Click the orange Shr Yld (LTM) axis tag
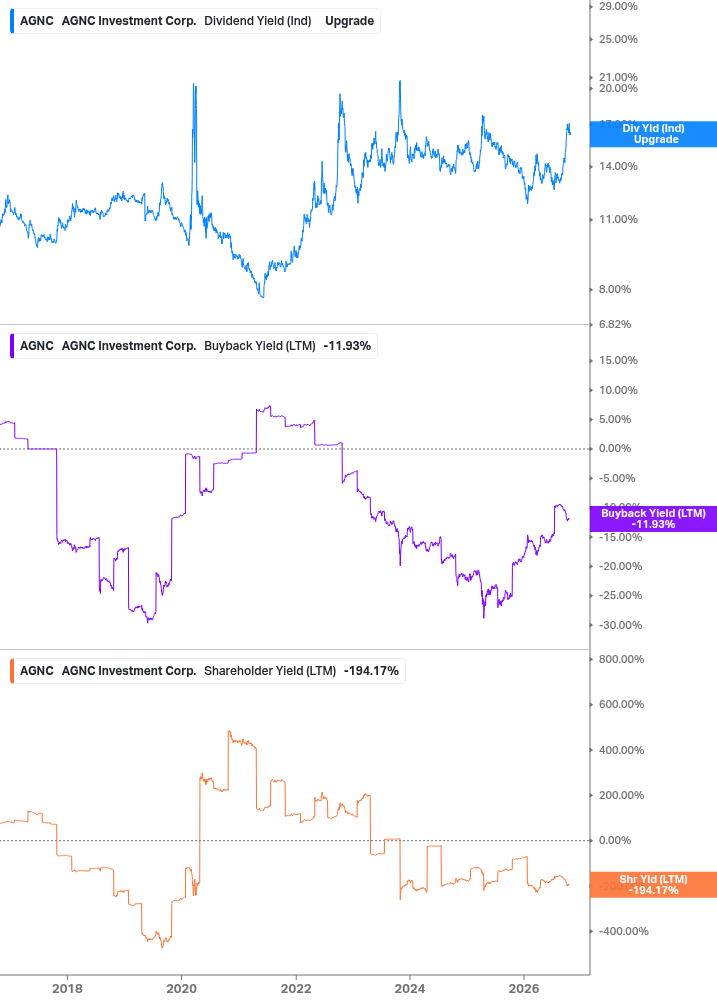This screenshot has height=1005, width=717. click(653, 885)
